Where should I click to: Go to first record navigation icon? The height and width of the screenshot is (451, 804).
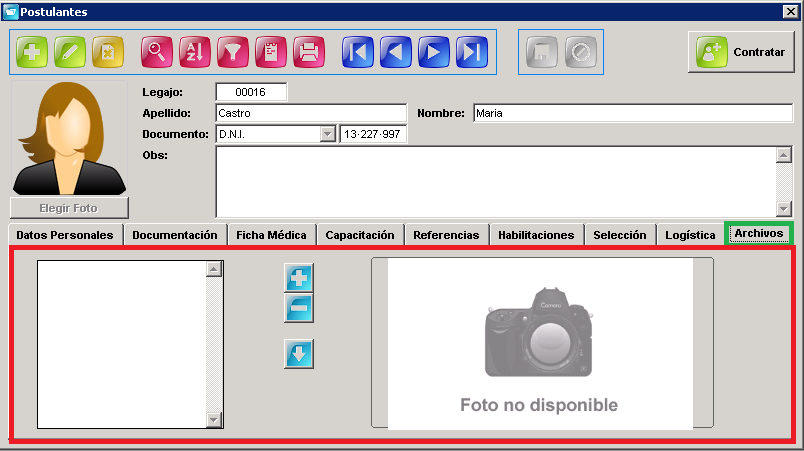click(x=358, y=52)
